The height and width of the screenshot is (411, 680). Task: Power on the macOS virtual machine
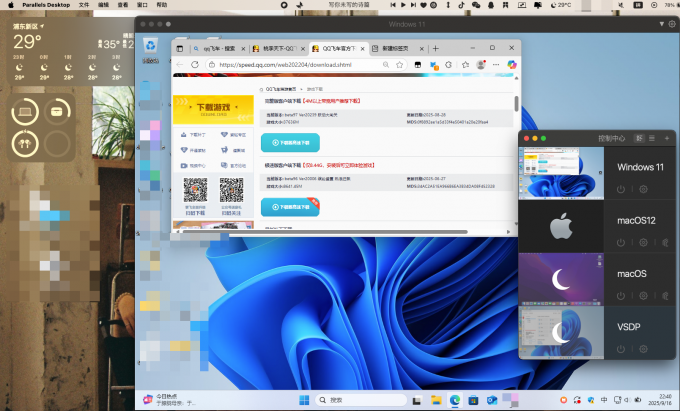pos(621,296)
